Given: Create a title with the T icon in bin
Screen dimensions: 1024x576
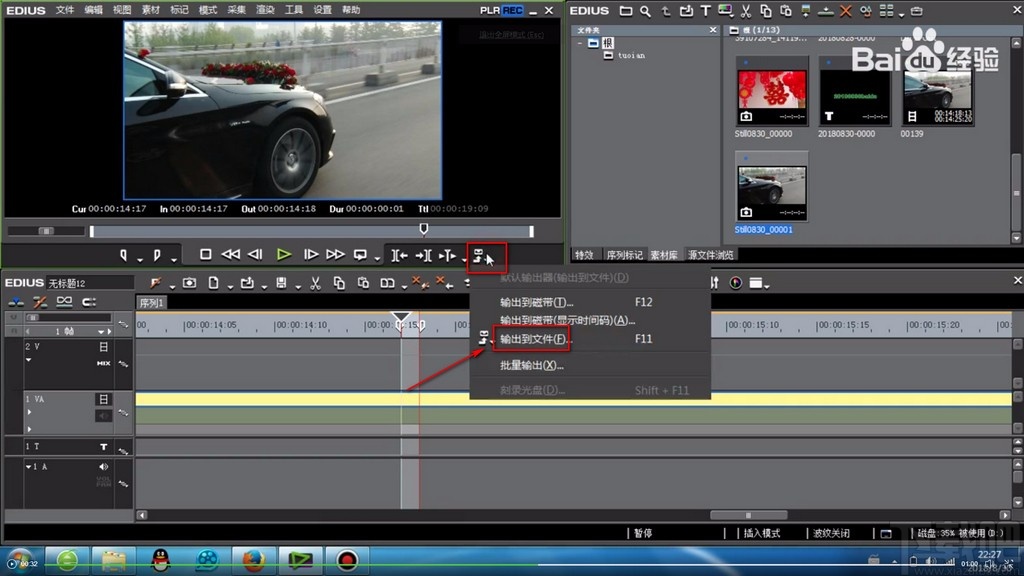Looking at the screenshot, I should (705, 10).
